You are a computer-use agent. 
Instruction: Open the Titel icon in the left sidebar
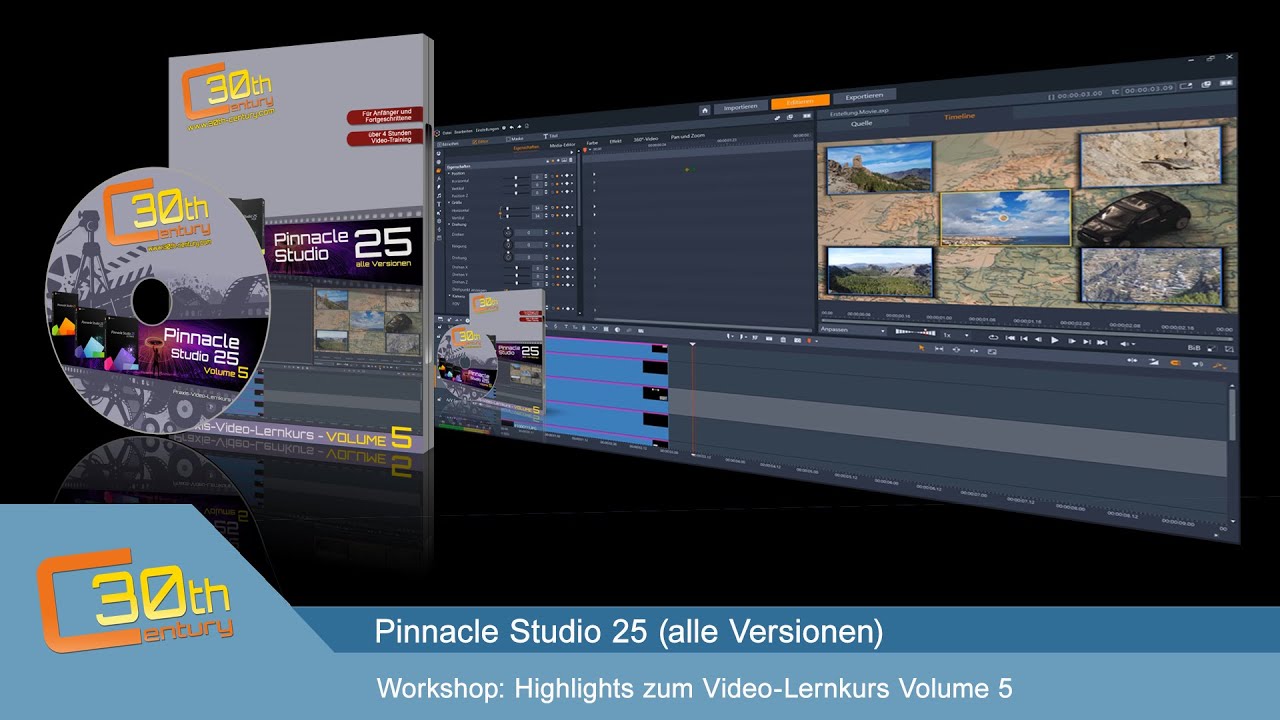(439, 204)
